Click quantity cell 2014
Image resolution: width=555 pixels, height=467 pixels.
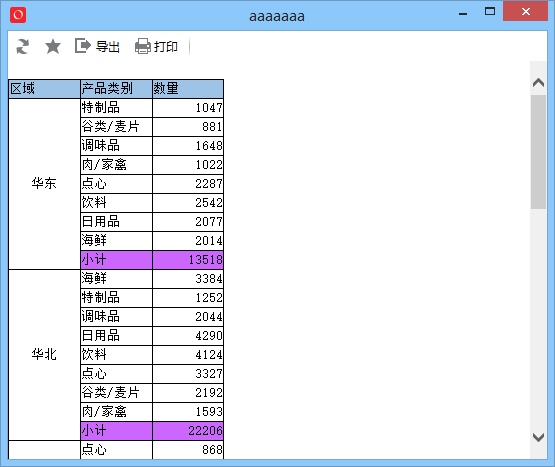click(188, 241)
